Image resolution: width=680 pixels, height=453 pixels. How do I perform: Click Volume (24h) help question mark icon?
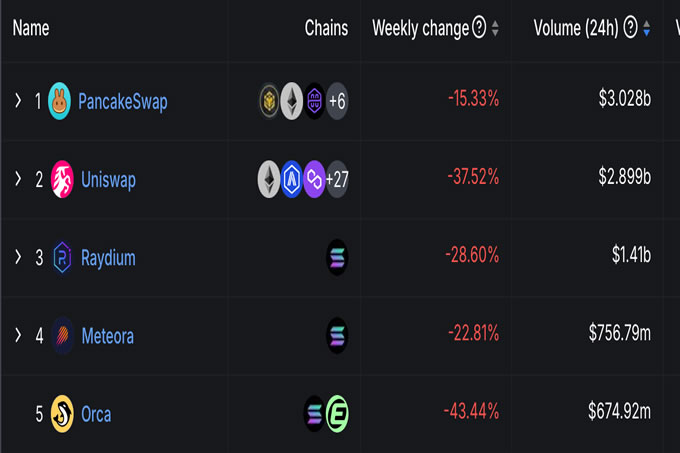click(630, 27)
